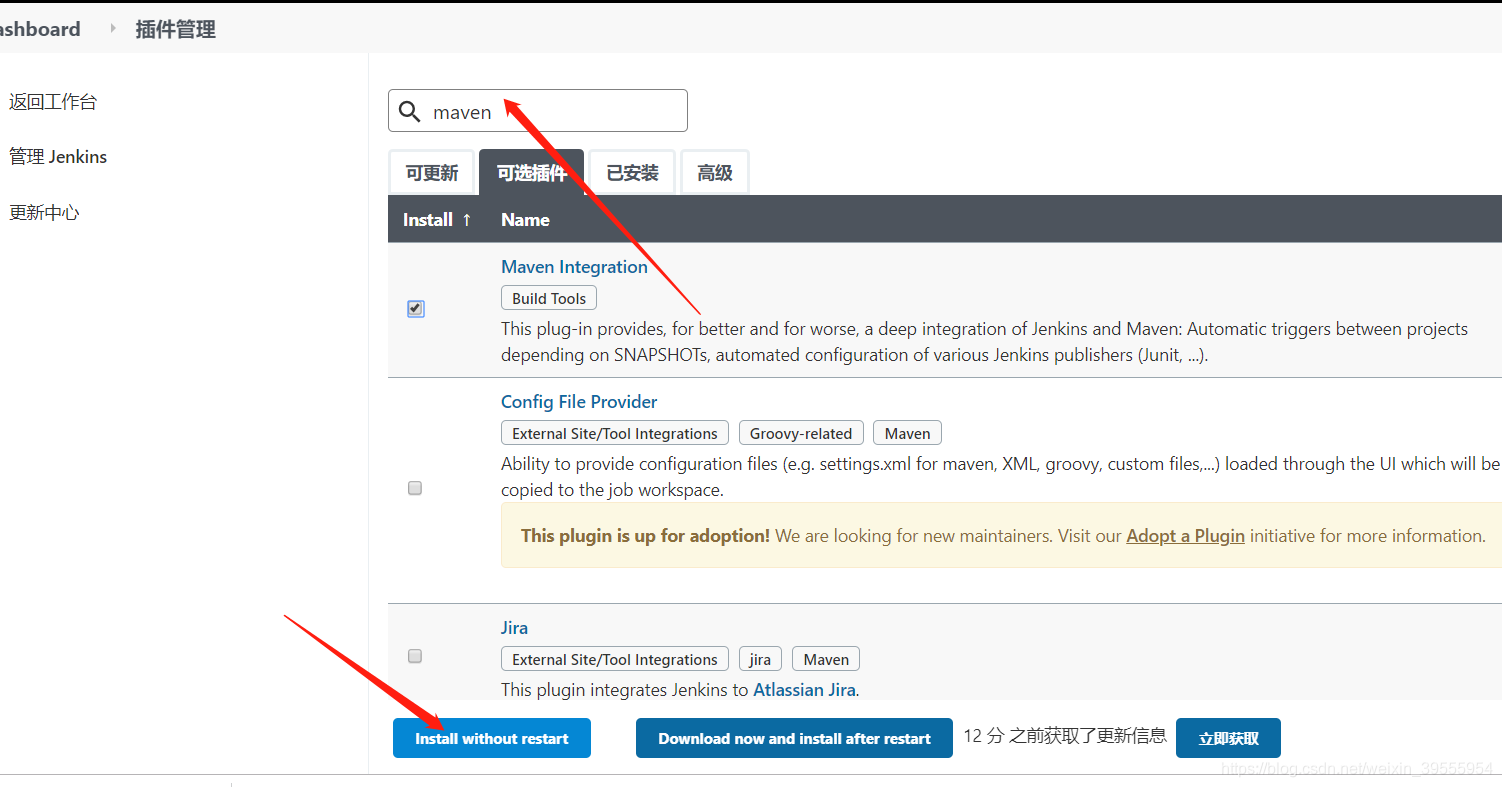This screenshot has width=1502, height=787.
Task: Switch to the 可更新 tab
Action: pyautogui.click(x=432, y=173)
